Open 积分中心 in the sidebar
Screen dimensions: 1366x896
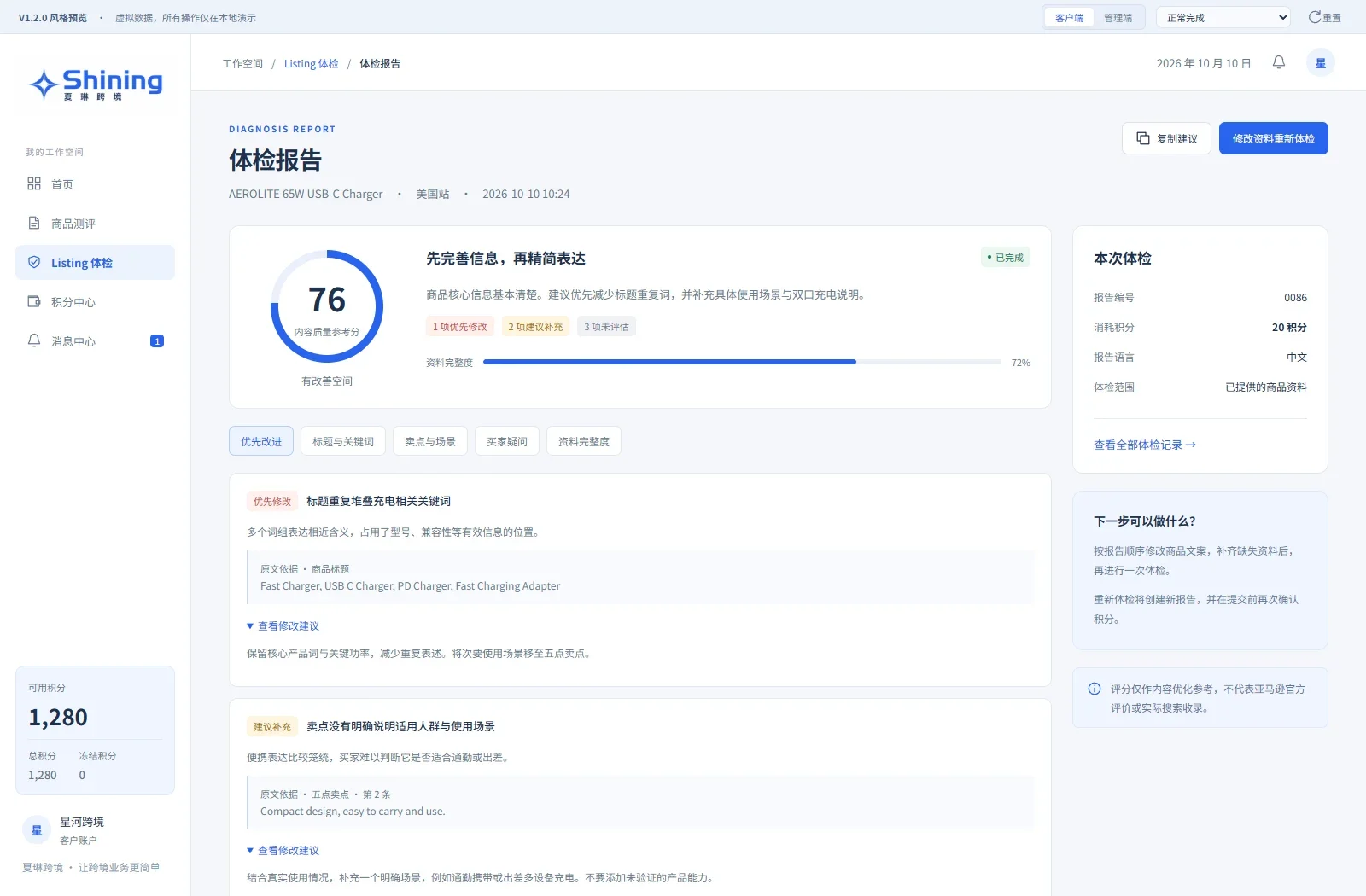tap(95, 301)
